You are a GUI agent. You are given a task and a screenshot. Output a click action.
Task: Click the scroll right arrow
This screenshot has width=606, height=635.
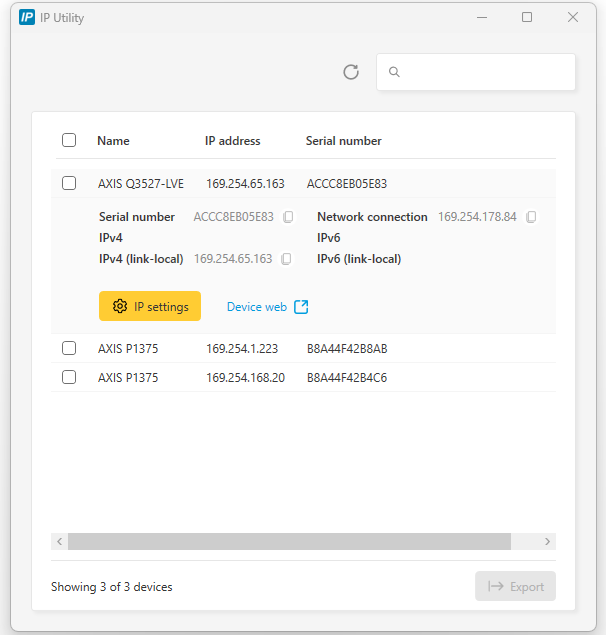[x=547, y=541]
